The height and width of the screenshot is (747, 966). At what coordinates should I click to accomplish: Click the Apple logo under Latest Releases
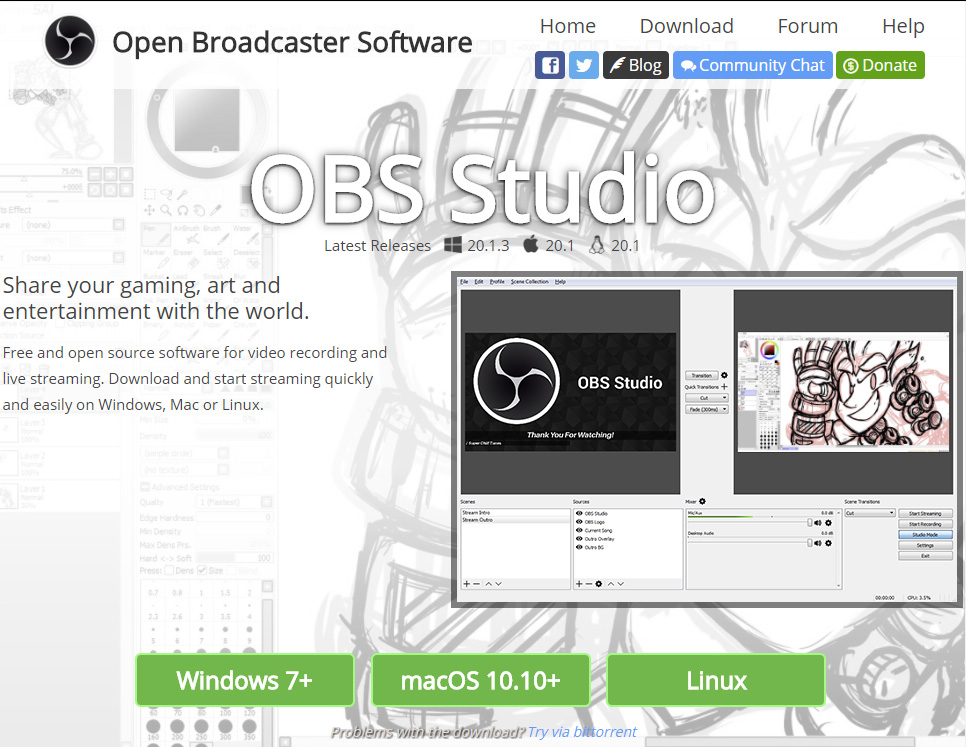[530, 244]
